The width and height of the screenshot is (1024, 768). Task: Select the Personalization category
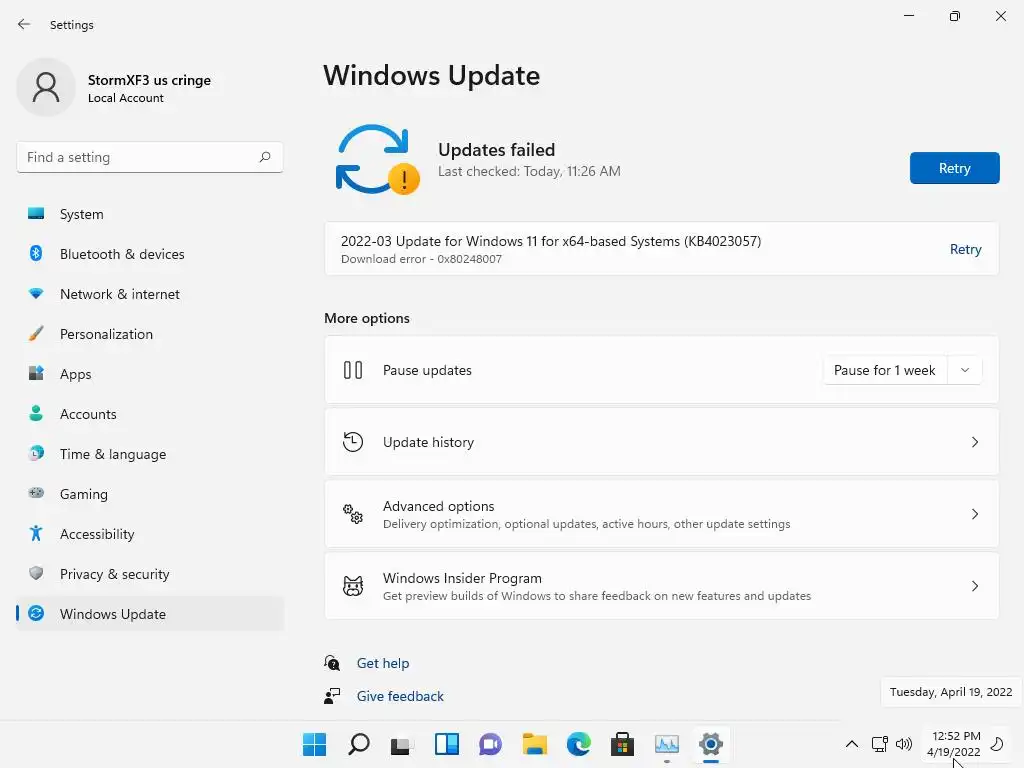pyautogui.click(x=150, y=334)
